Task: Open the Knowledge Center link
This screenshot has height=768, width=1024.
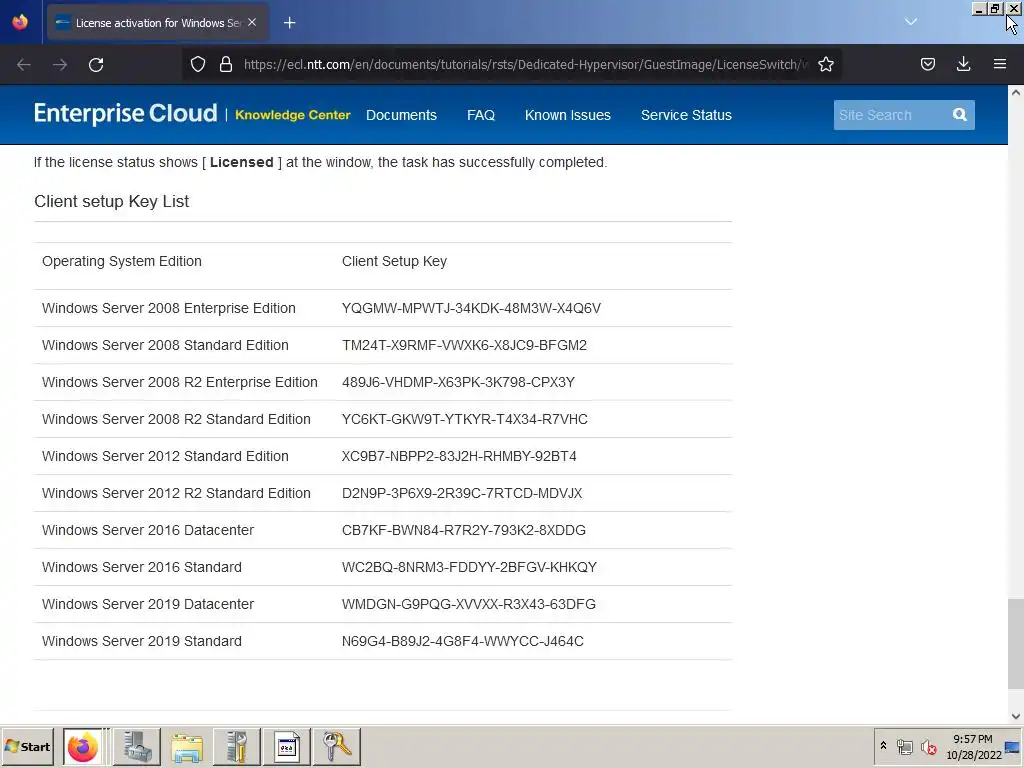Action: [x=293, y=115]
